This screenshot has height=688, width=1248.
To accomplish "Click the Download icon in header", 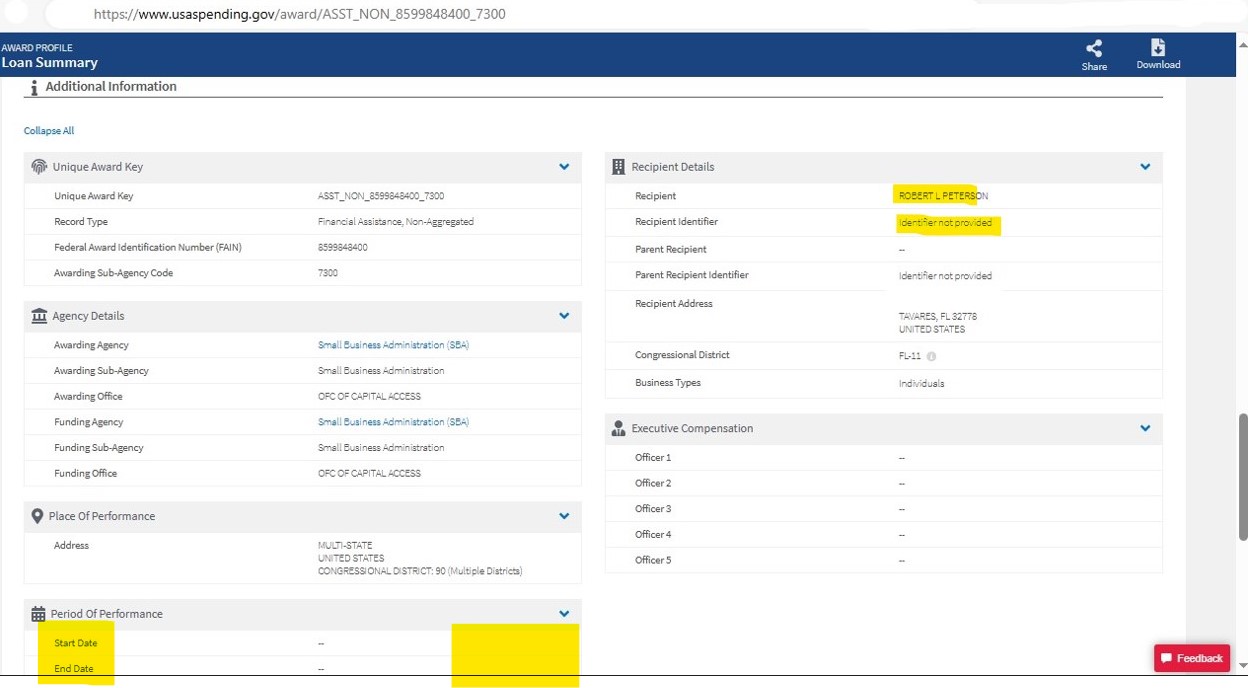I will 1158,48.
